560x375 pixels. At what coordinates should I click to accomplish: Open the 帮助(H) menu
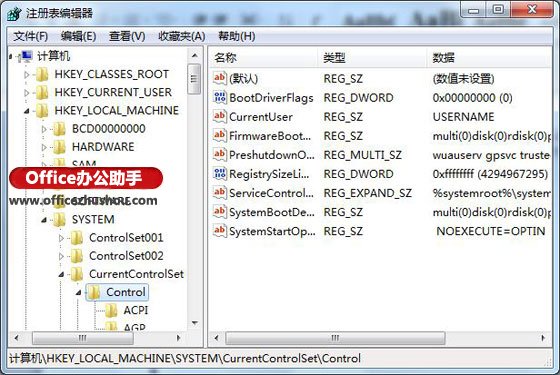pos(236,36)
